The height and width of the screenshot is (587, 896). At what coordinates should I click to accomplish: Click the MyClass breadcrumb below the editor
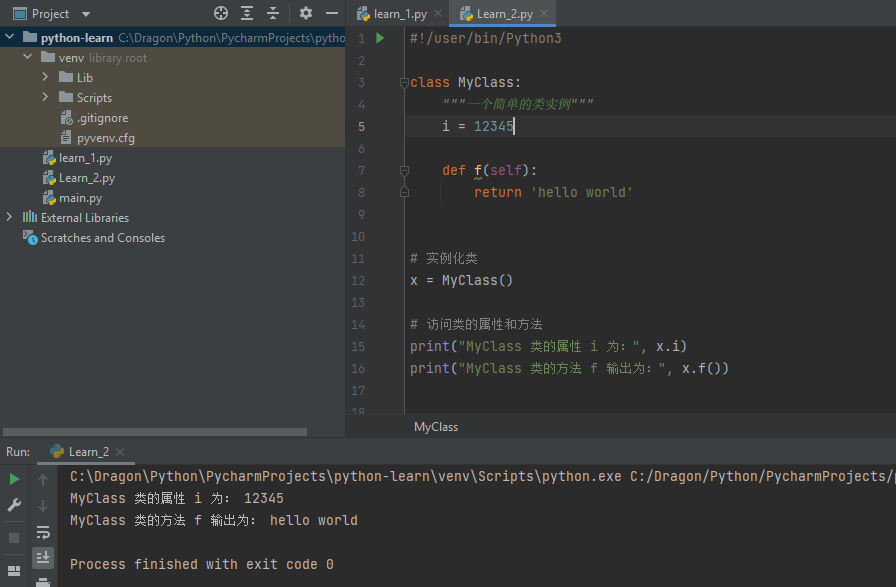click(435, 426)
